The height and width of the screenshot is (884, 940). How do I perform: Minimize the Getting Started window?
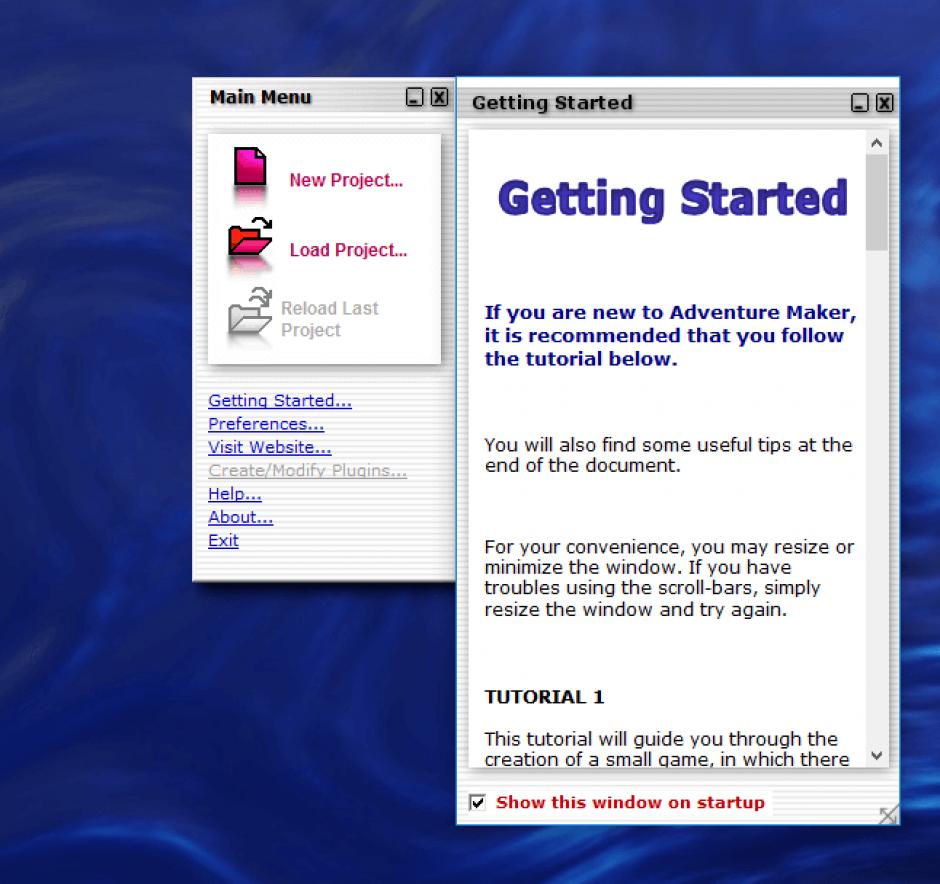[860, 102]
